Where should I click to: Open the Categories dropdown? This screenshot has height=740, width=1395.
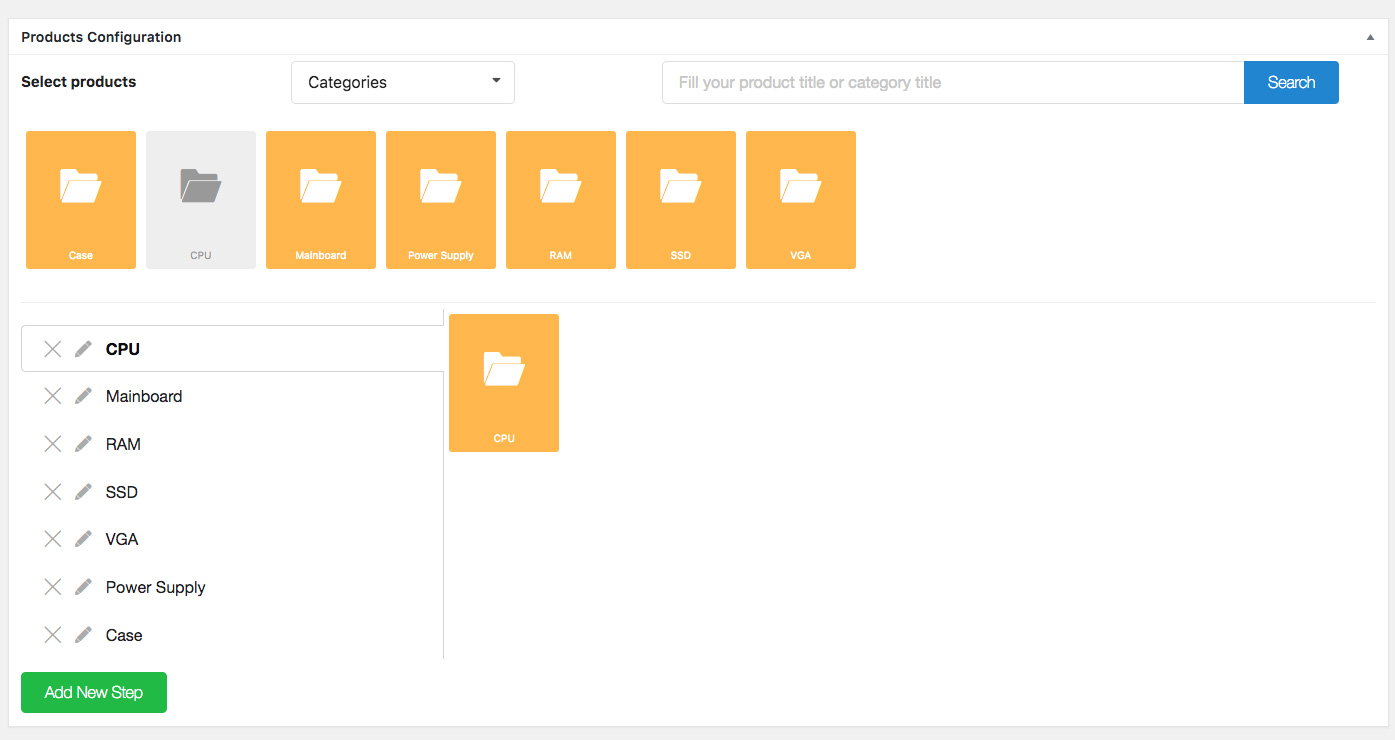click(x=403, y=82)
